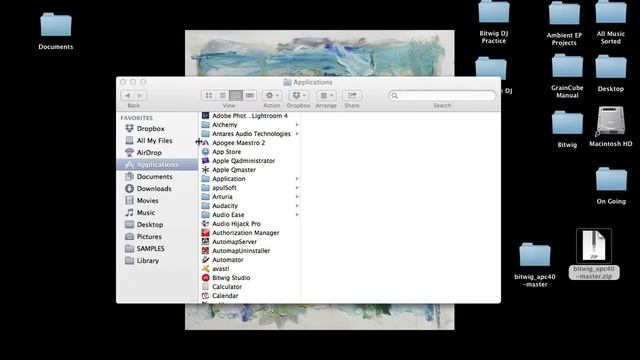Viewport: 640px width, 360px height.
Task: Expand the Audacity folder arrow
Action: (x=297, y=206)
